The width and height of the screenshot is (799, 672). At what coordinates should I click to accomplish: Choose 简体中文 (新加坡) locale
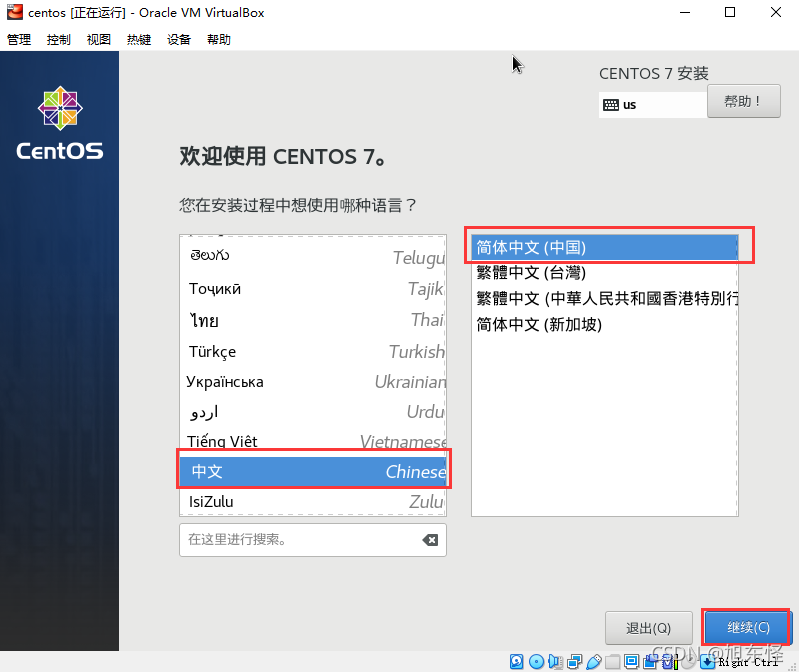(604, 324)
